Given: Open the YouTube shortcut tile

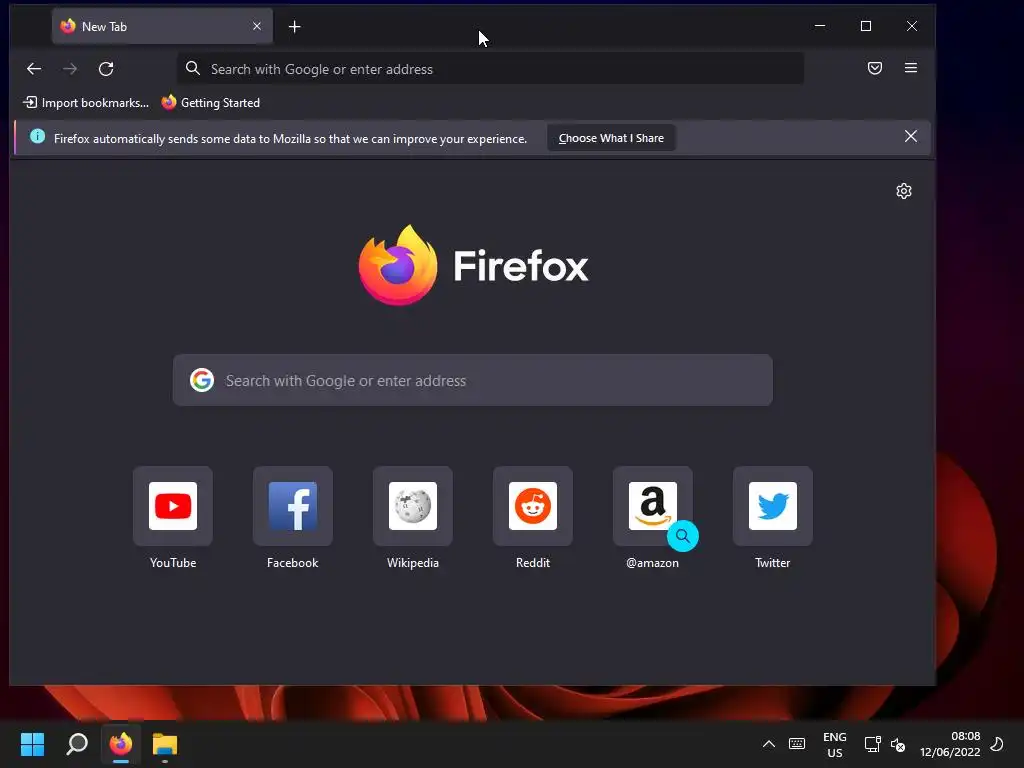Looking at the screenshot, I should (x=173, y=505).
